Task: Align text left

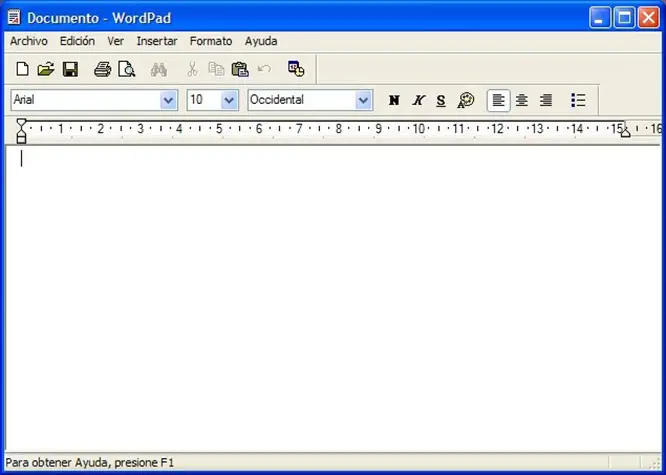Action: click(498, 100)
